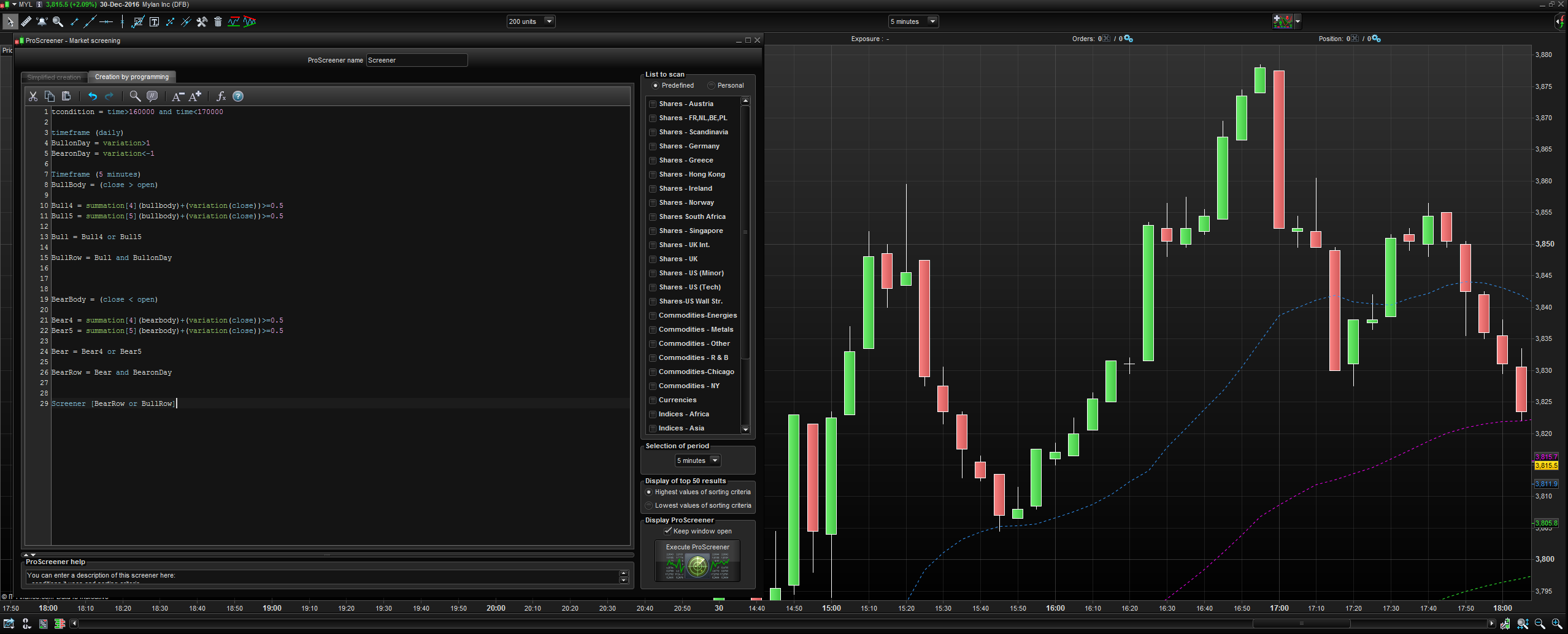Zoom in chart with plus magnifier
This screenshot has width=1568, height=634.
(1557, 624)
